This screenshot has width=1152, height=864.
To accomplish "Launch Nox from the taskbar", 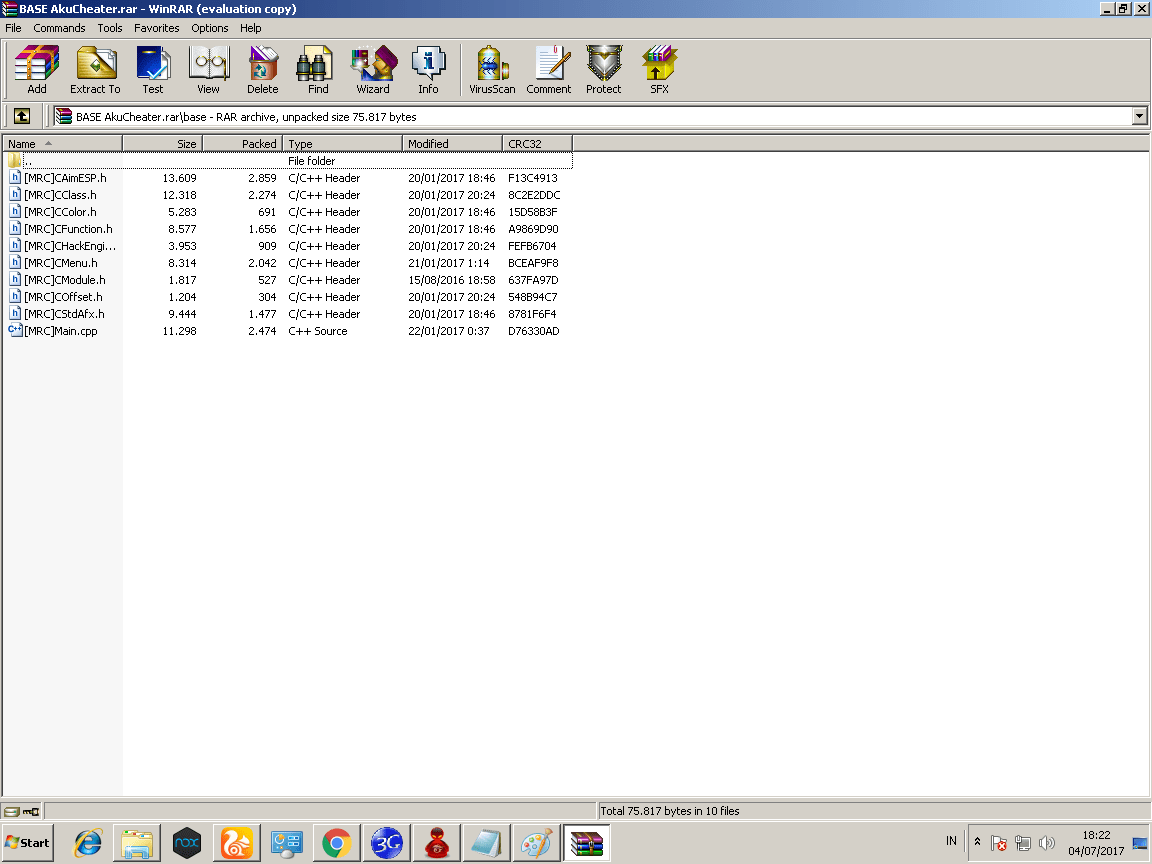I will pos(187,843).
